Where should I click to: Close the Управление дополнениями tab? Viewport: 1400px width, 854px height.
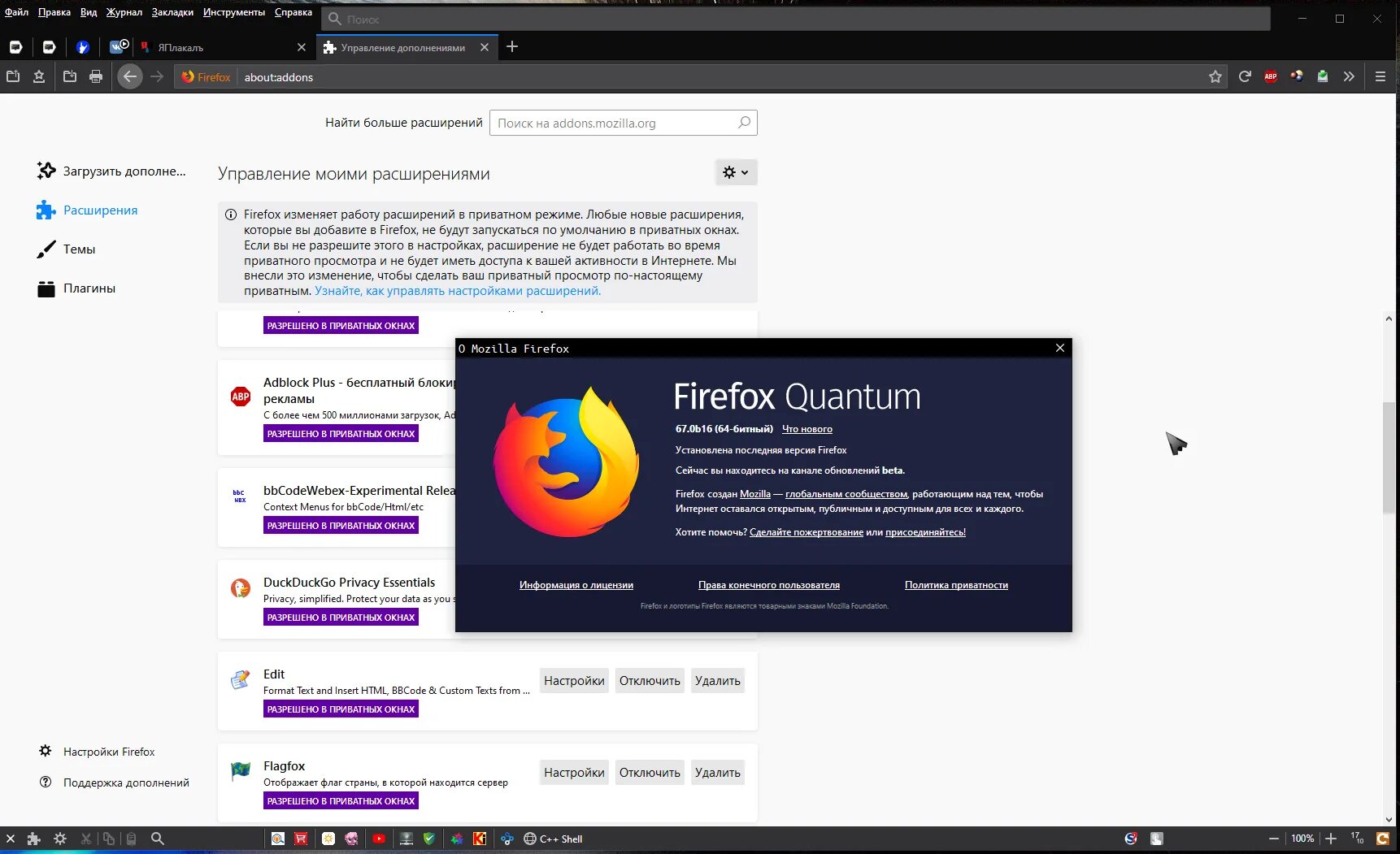tap(485, 47)
